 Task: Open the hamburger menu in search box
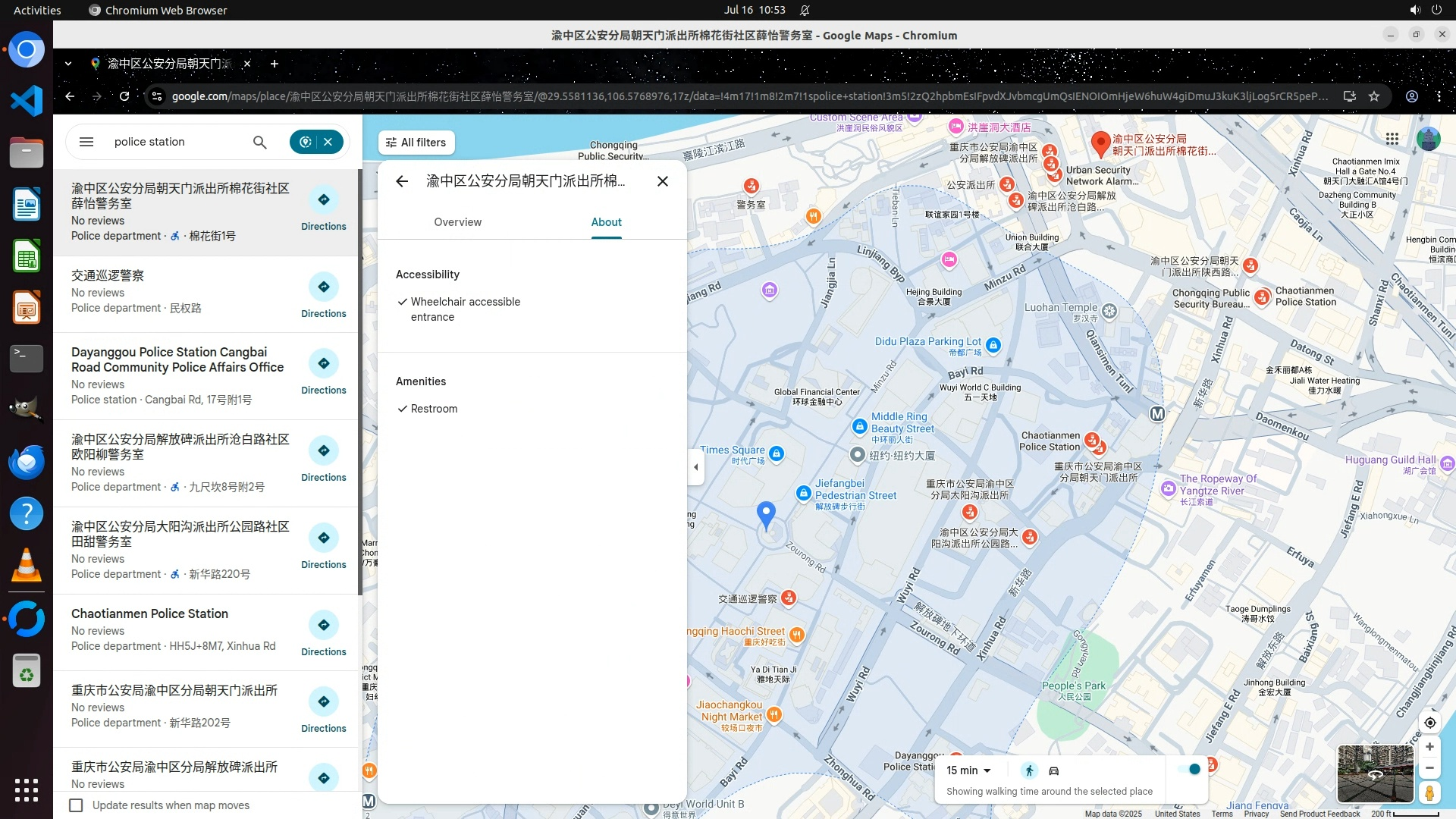[86, 142]
